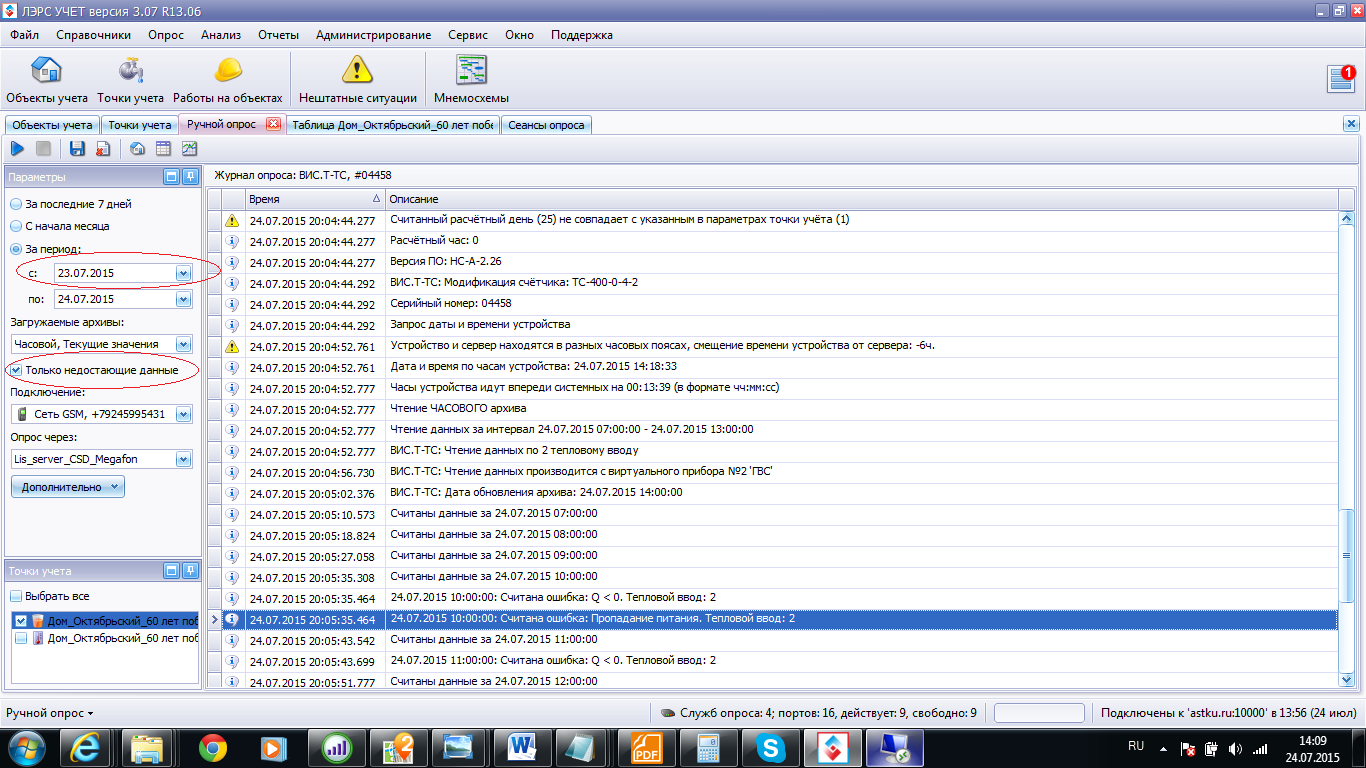Open the Дополнительно dropdown button
This screenshot has width=1366, height=768.
pos(68,487)
